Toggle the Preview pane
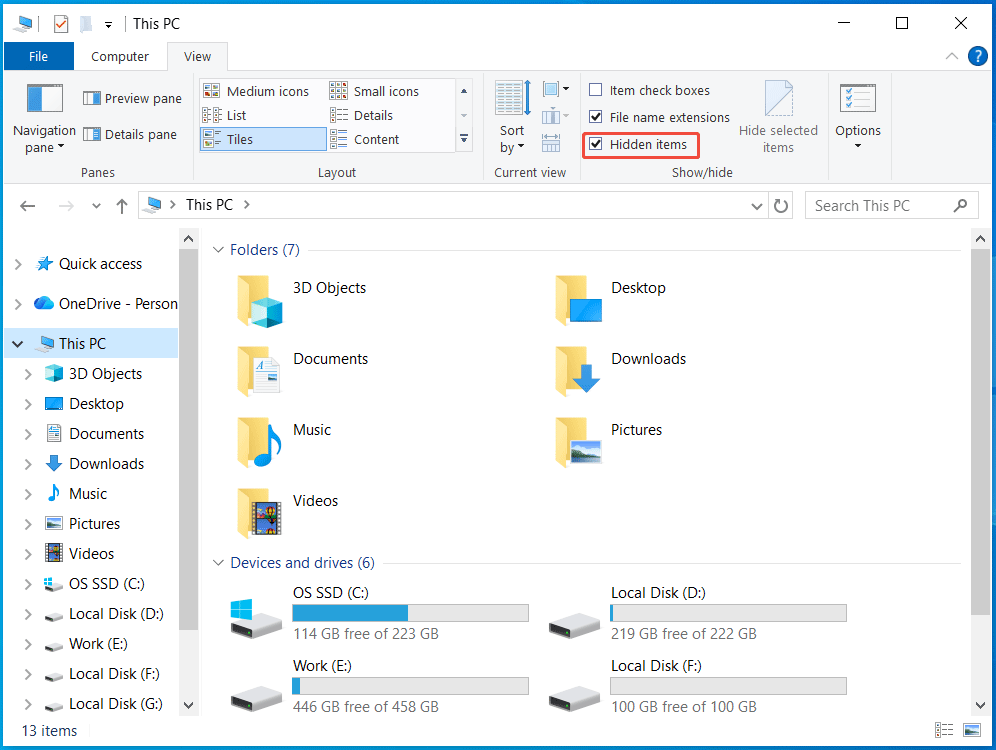996x750 pixels. click(132, 98)
